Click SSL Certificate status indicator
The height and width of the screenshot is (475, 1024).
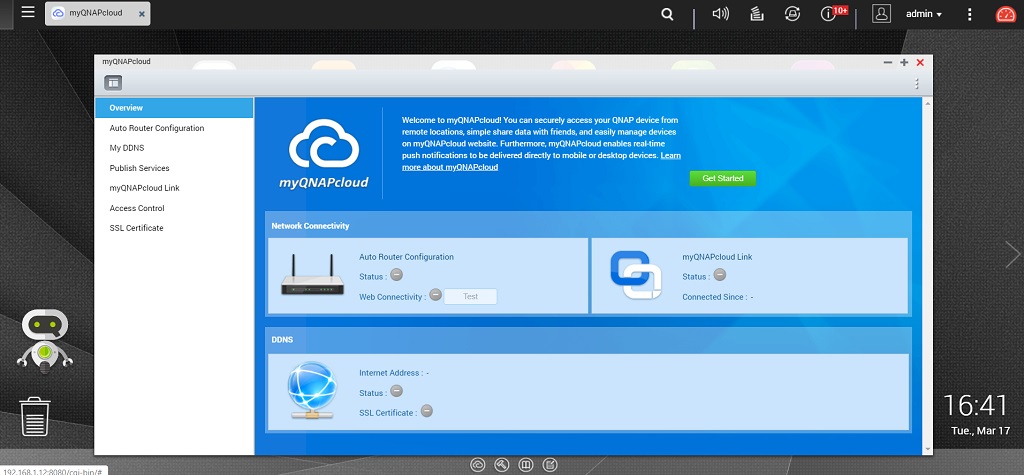point(426,411)
